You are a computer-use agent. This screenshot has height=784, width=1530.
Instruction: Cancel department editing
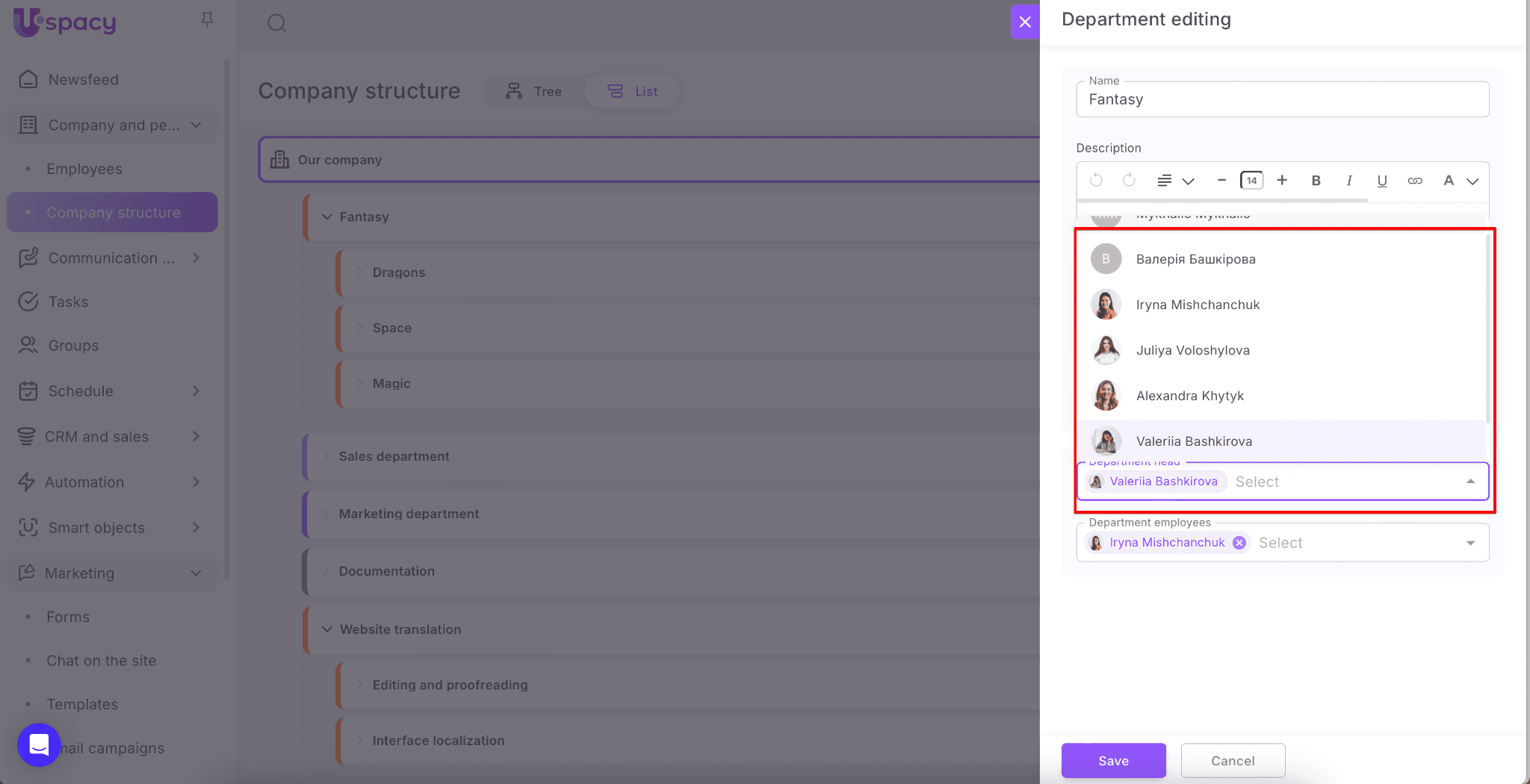coord(1233,760)
